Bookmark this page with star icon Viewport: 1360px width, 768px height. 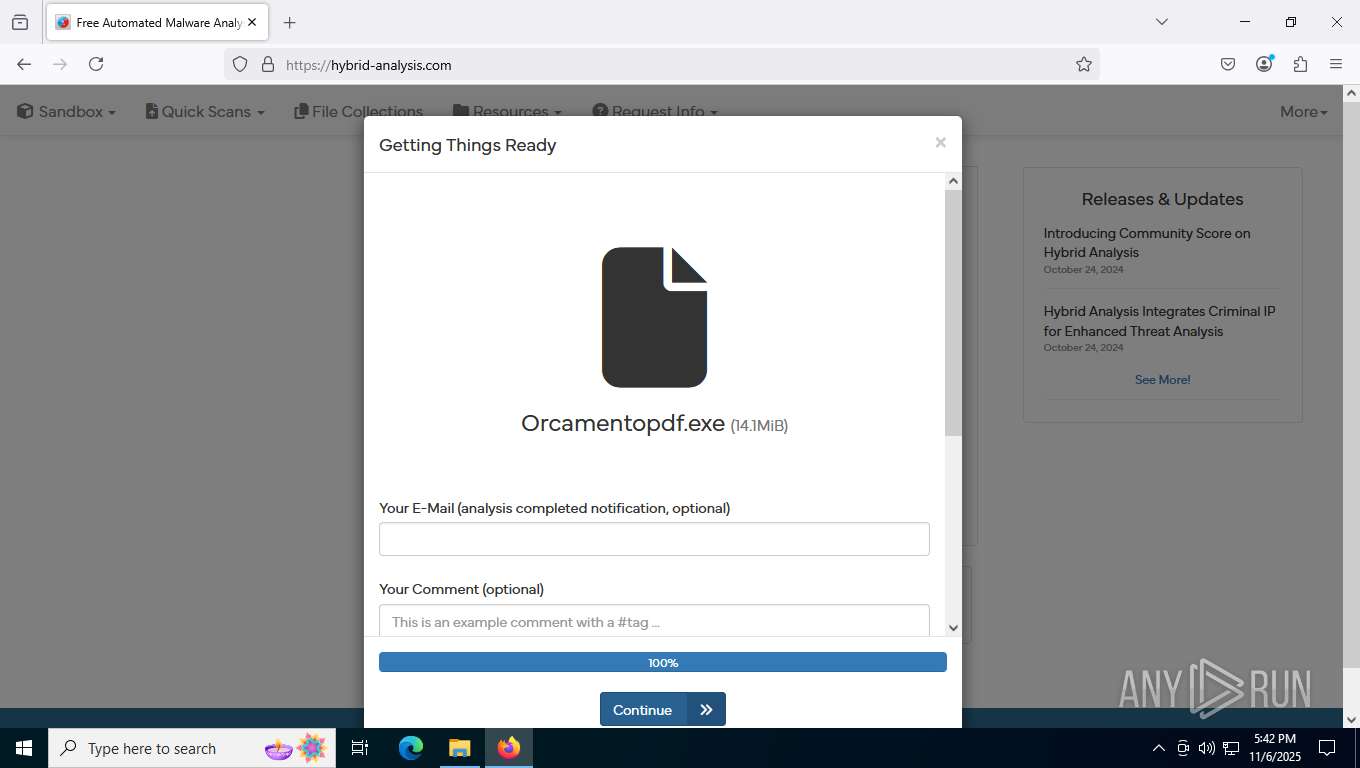tap(1084, 64)
